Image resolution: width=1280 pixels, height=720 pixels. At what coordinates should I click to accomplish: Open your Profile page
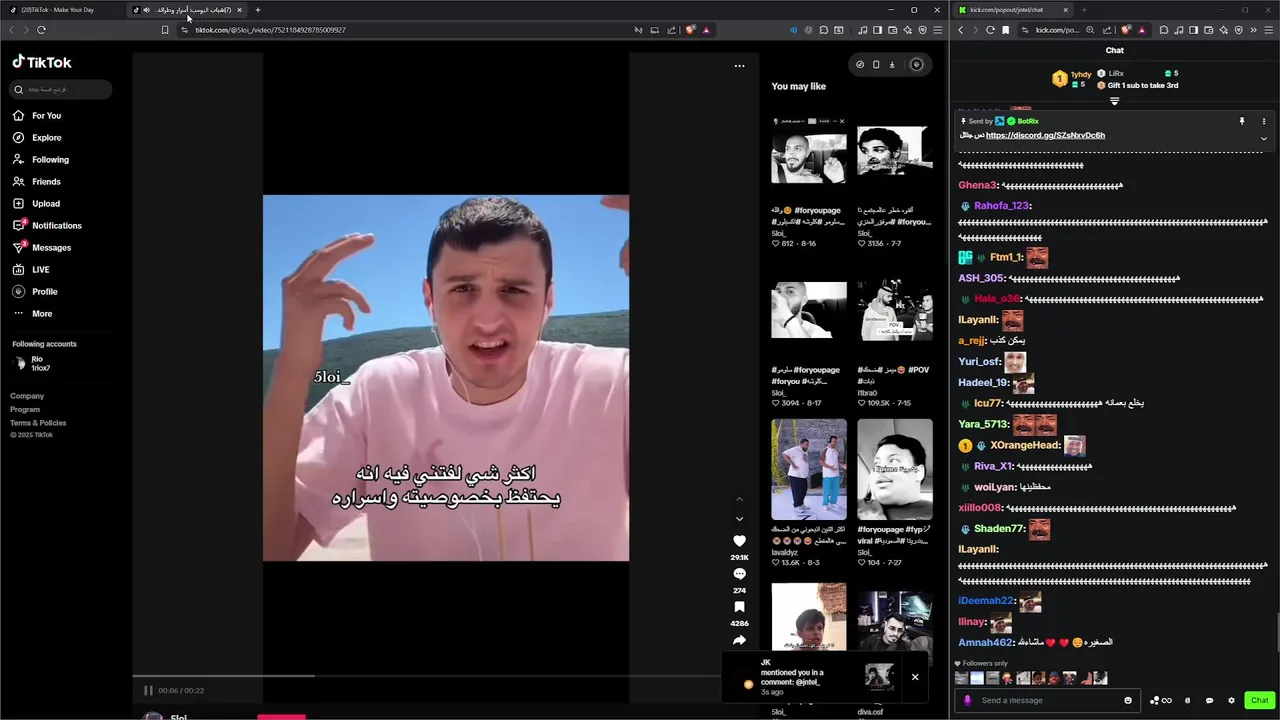[x=36, y=292]
